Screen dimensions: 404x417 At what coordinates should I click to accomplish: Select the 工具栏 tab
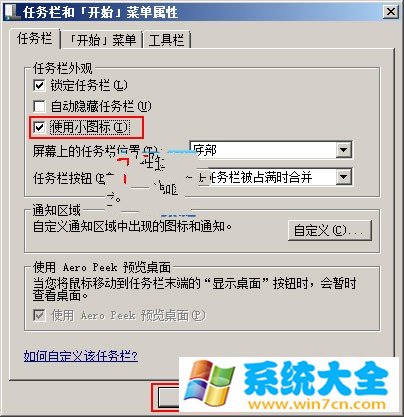point(166,40)
